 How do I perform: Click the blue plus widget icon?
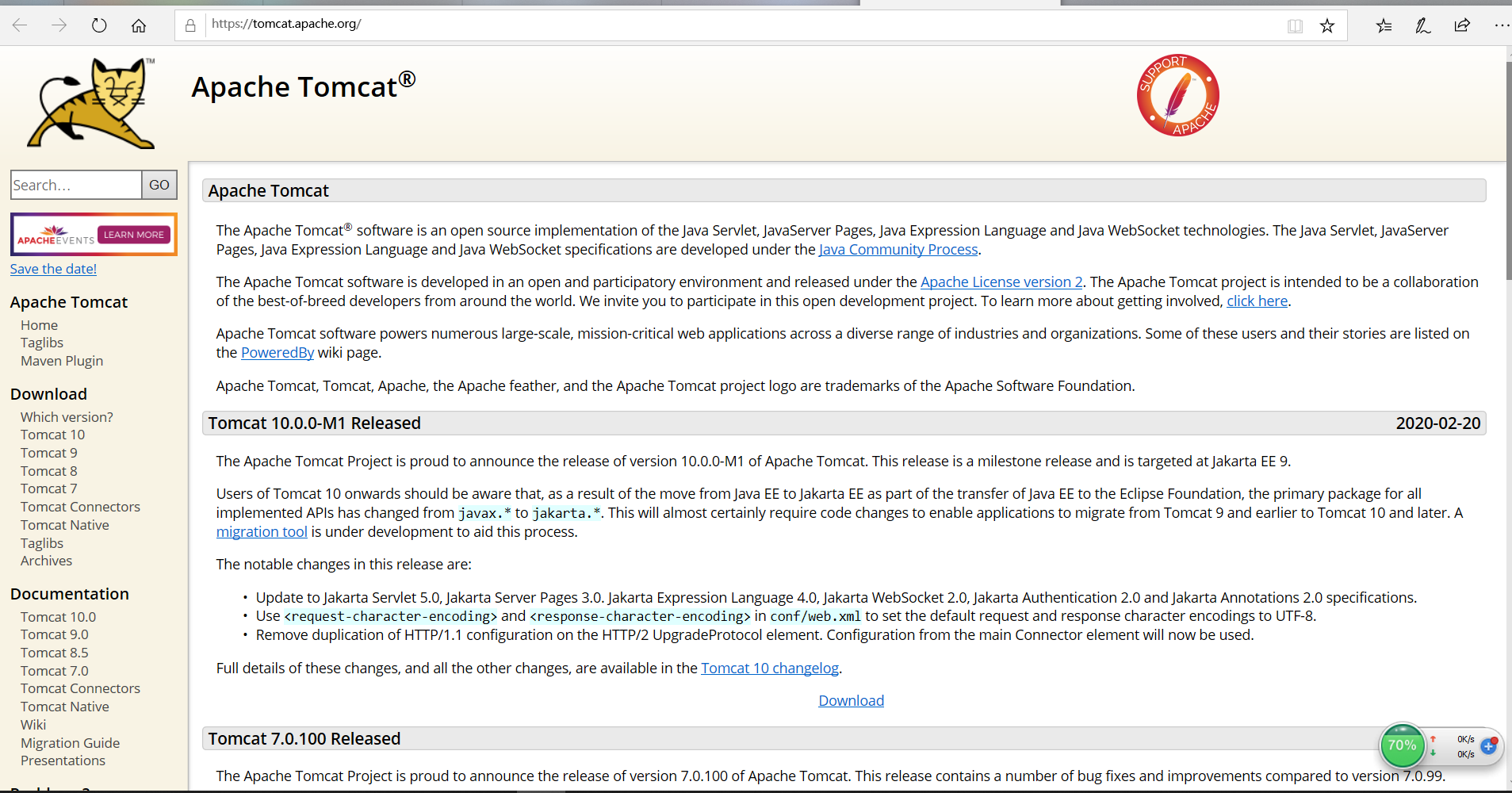coord(1488,745)
